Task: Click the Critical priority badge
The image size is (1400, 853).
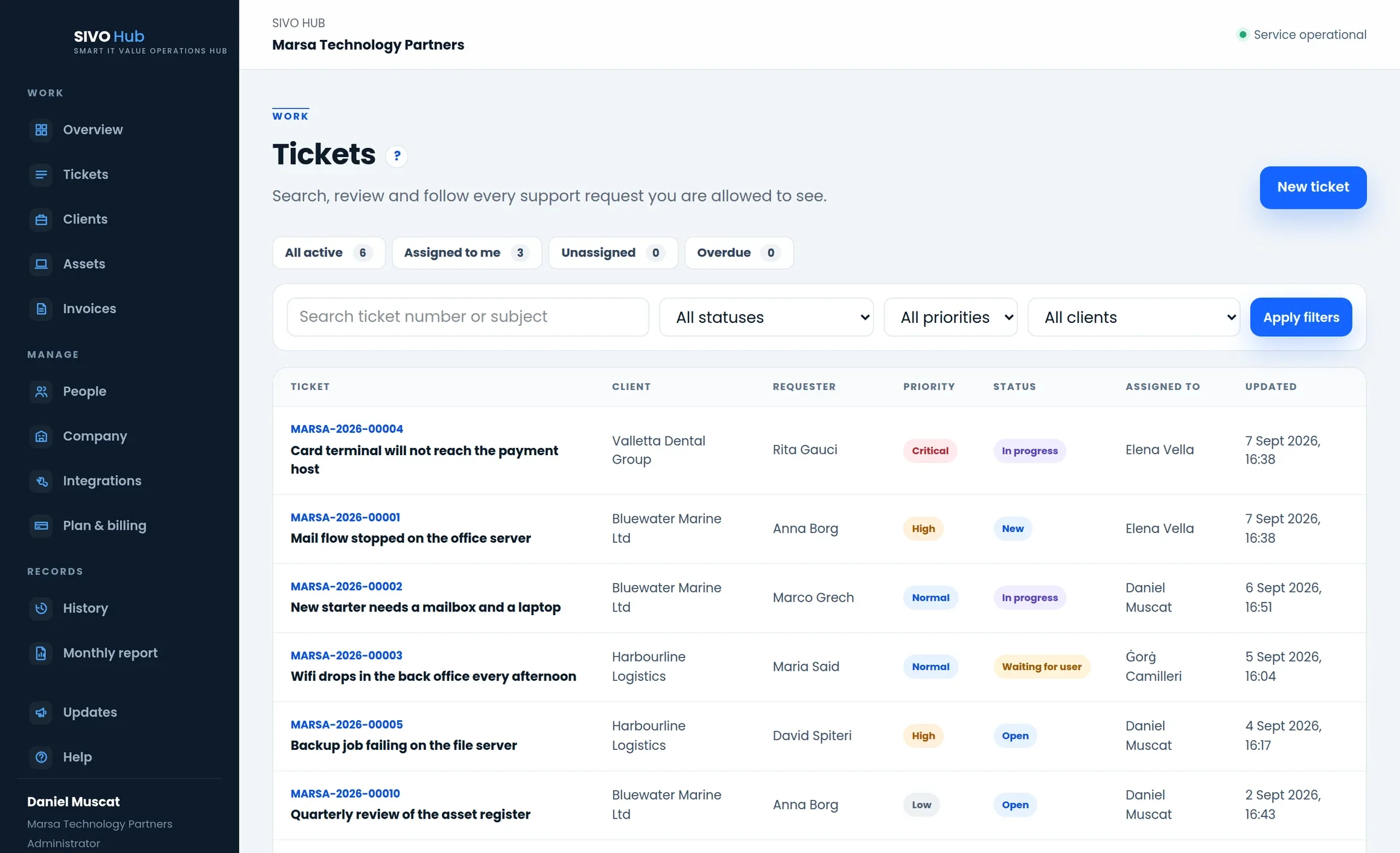Action: tap(929, 450)
